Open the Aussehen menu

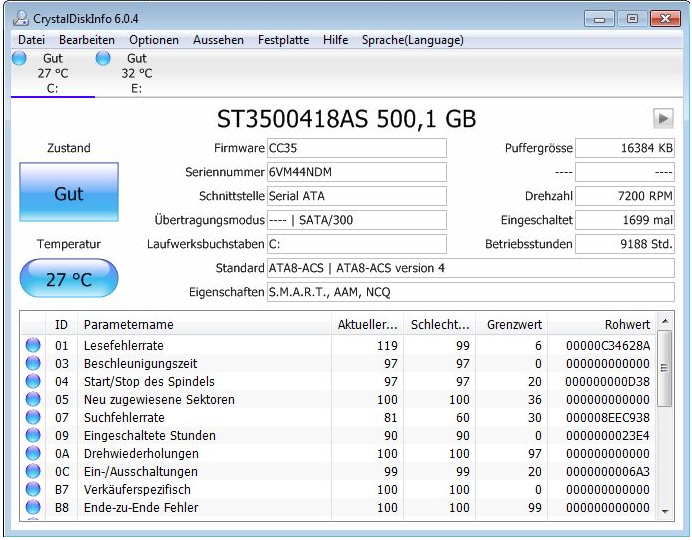(x=218, y=40)
